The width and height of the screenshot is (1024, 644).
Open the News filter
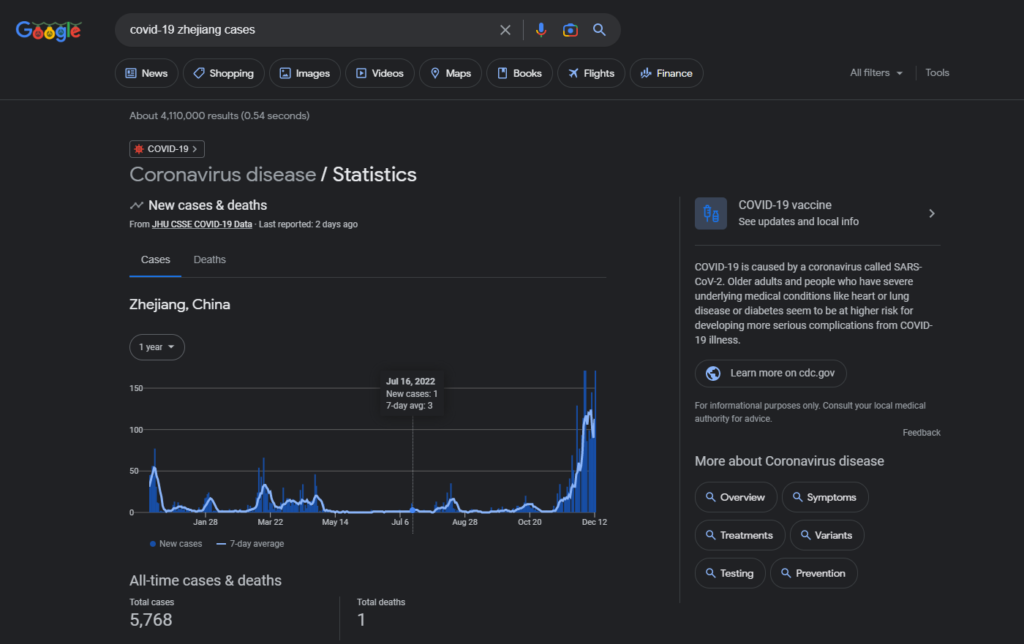[x=146, y=73]
